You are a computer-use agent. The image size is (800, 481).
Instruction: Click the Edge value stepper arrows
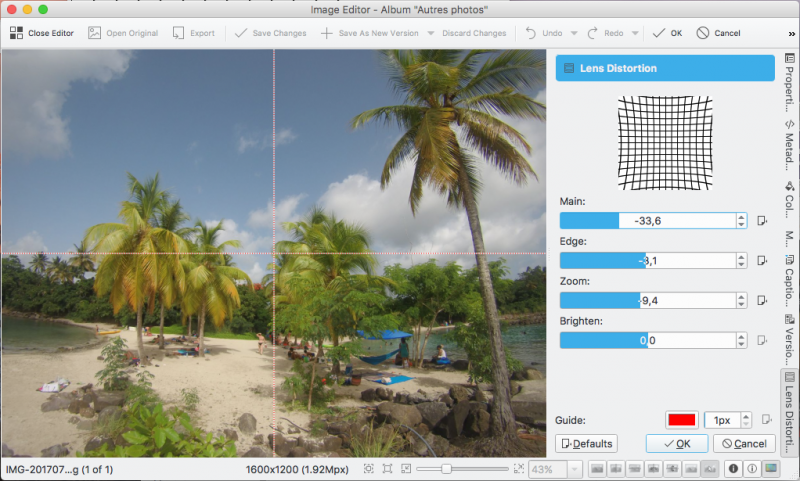click(x=741, y=261)
